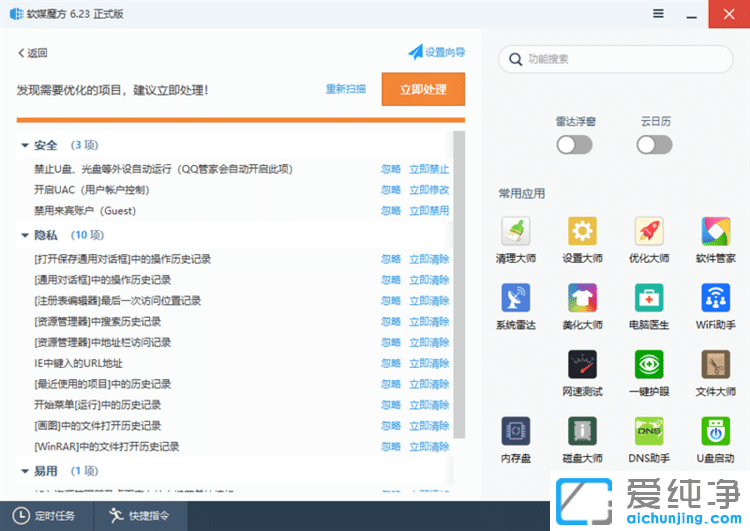Open the hamburger menu in title bar

pyautogui.click(x=658, y=14)
